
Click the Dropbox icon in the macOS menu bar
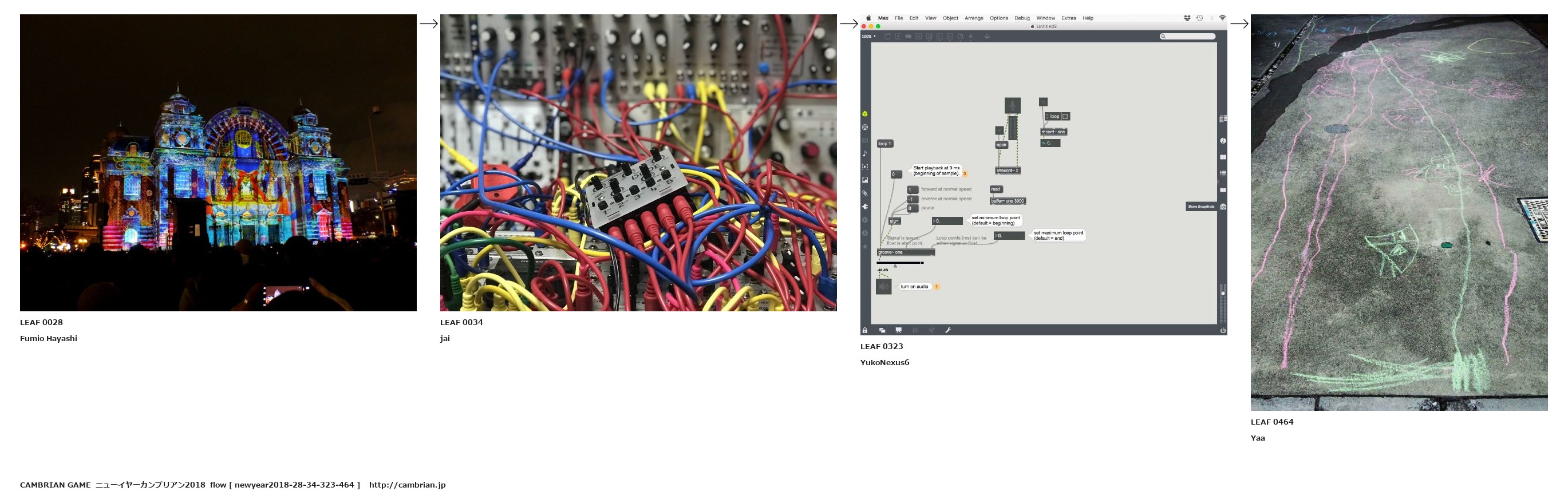[1187, 18]
